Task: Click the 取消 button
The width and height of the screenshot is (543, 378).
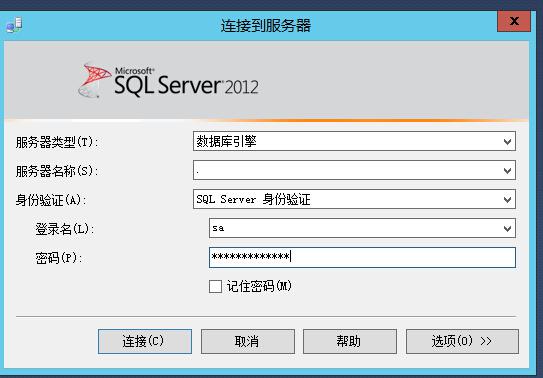Action: [x=248, y=341]
